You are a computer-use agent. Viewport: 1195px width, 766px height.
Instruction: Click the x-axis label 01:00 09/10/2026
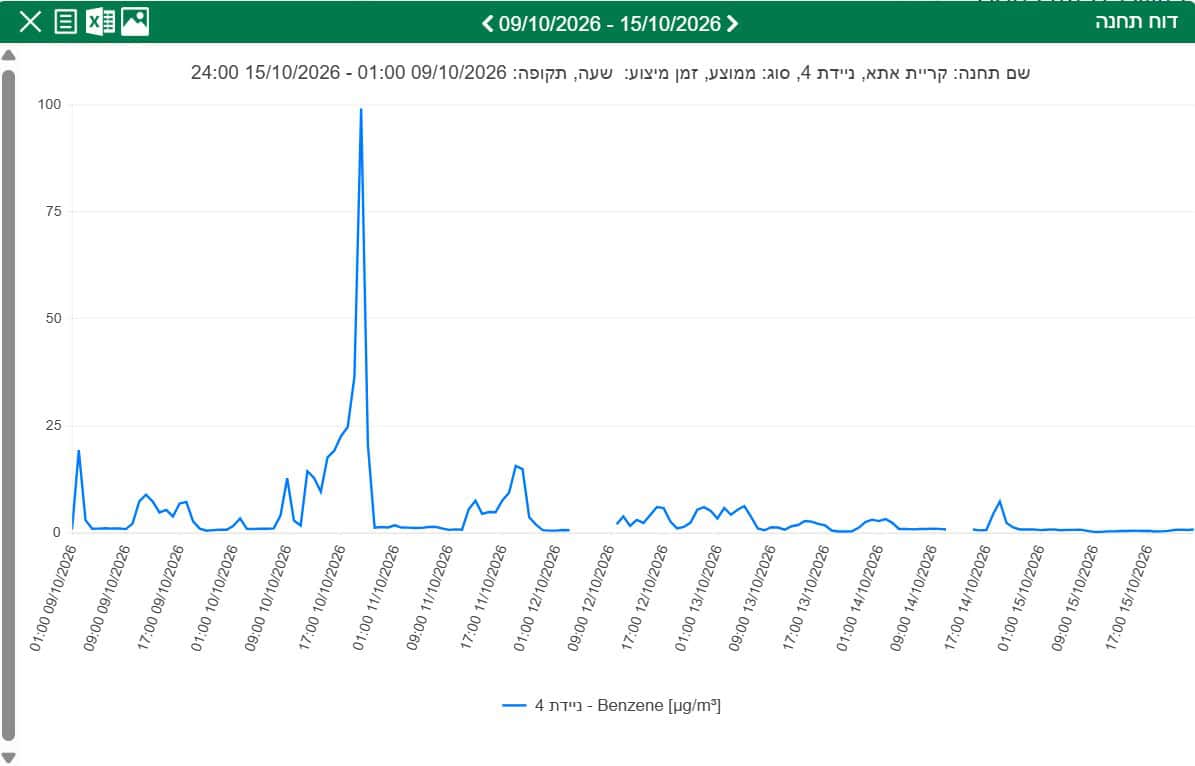pyautogui.click(x=53, y=598)
